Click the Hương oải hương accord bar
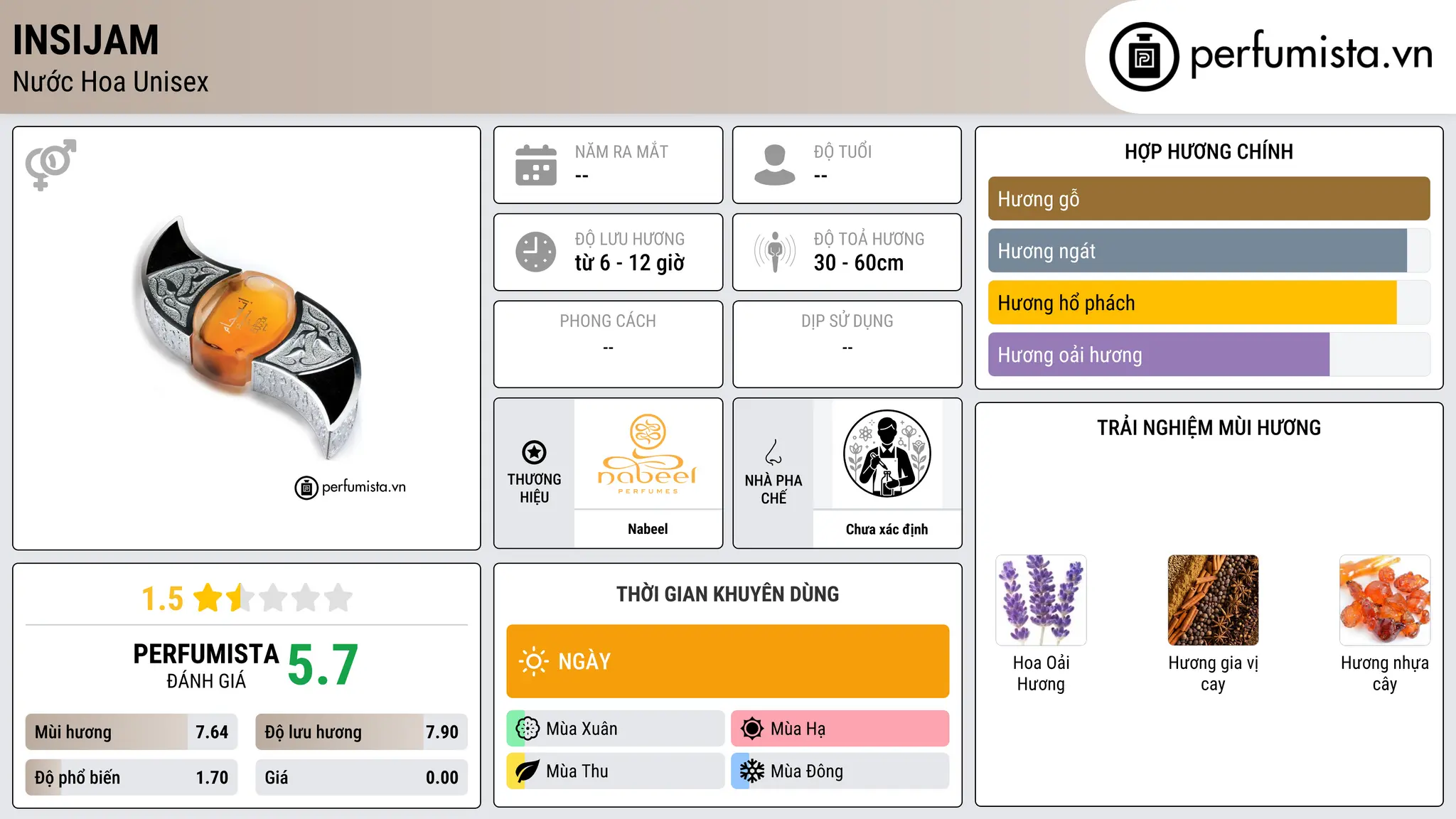This screenshot has height=819, width=1456. 1209,355
